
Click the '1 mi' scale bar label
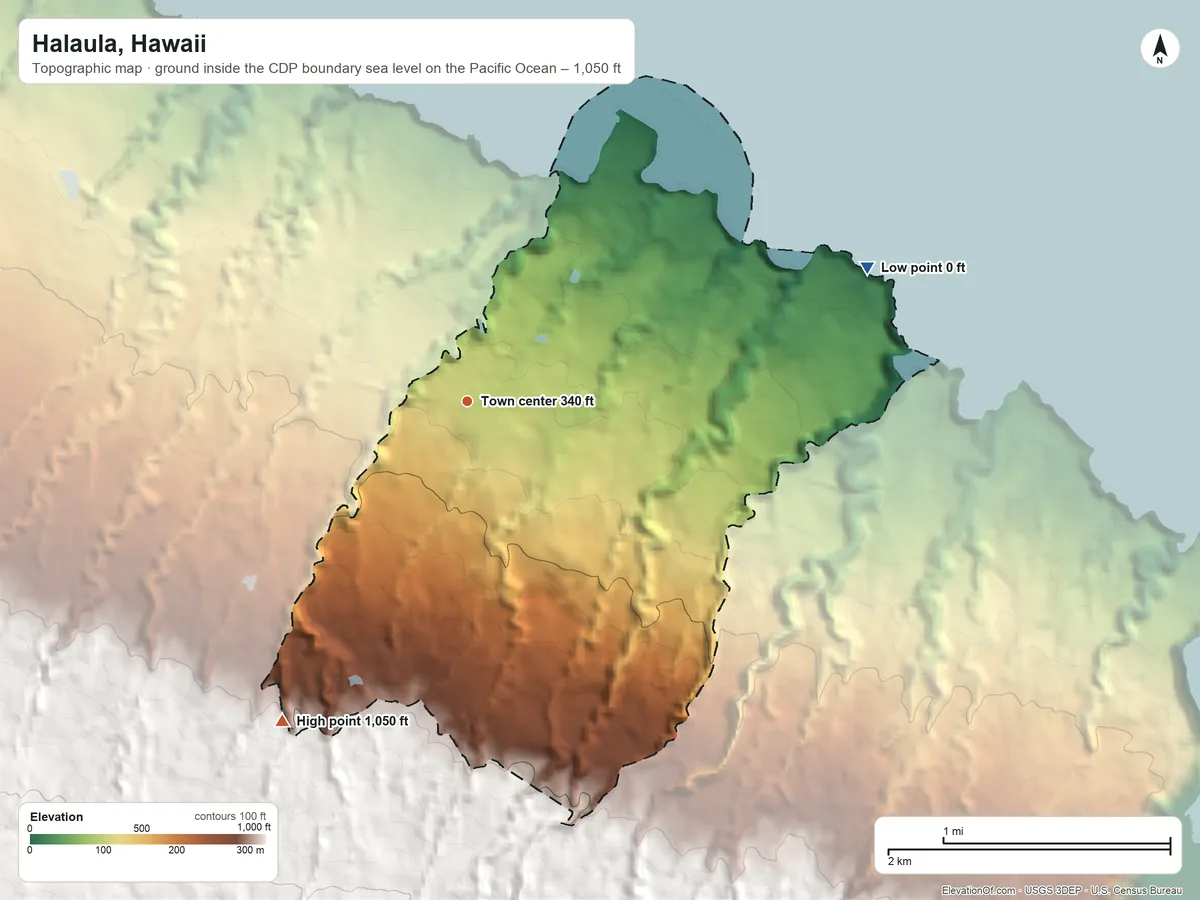(x=953, y=832)
